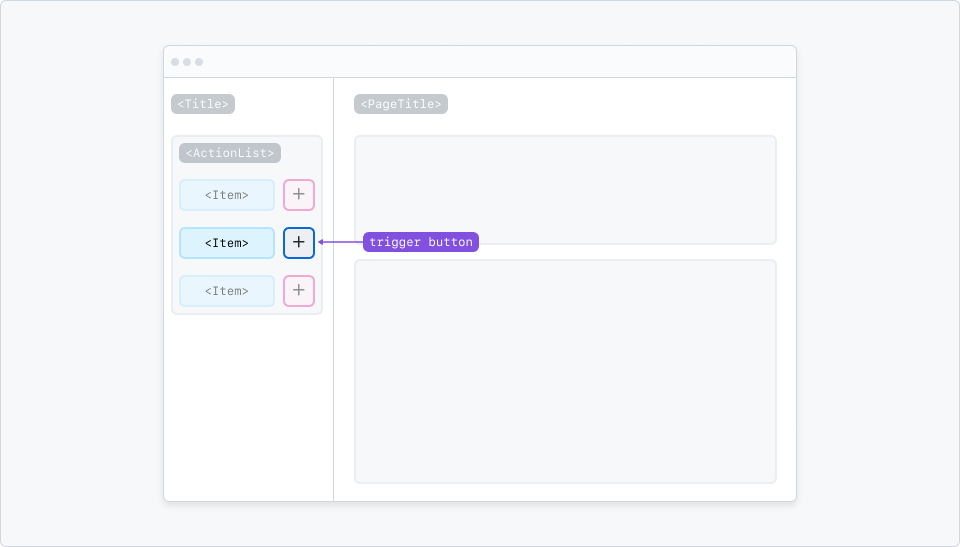Screen dimensions: 960x547
Task: Click the <Title> placeholder in the sidebar
Action: (203, 104)
